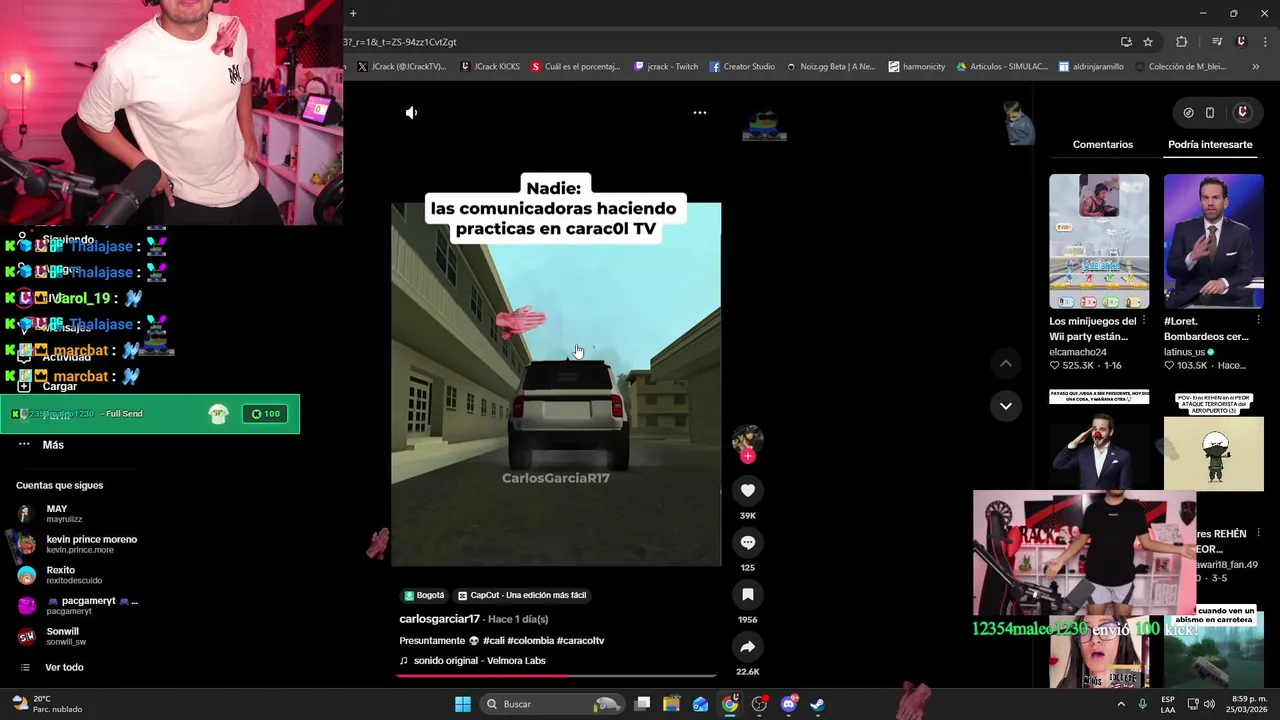Click the install app icon in address bar
Viewport: 1280px width, 720px height.
coord(1126,42)
